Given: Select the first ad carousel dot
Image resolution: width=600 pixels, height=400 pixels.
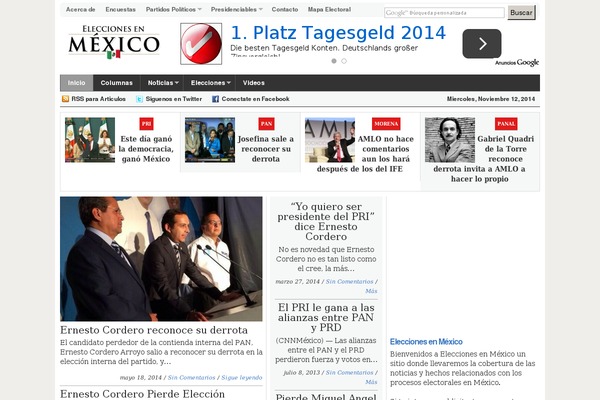Looking at the screenshot, I should coord(334,61).
